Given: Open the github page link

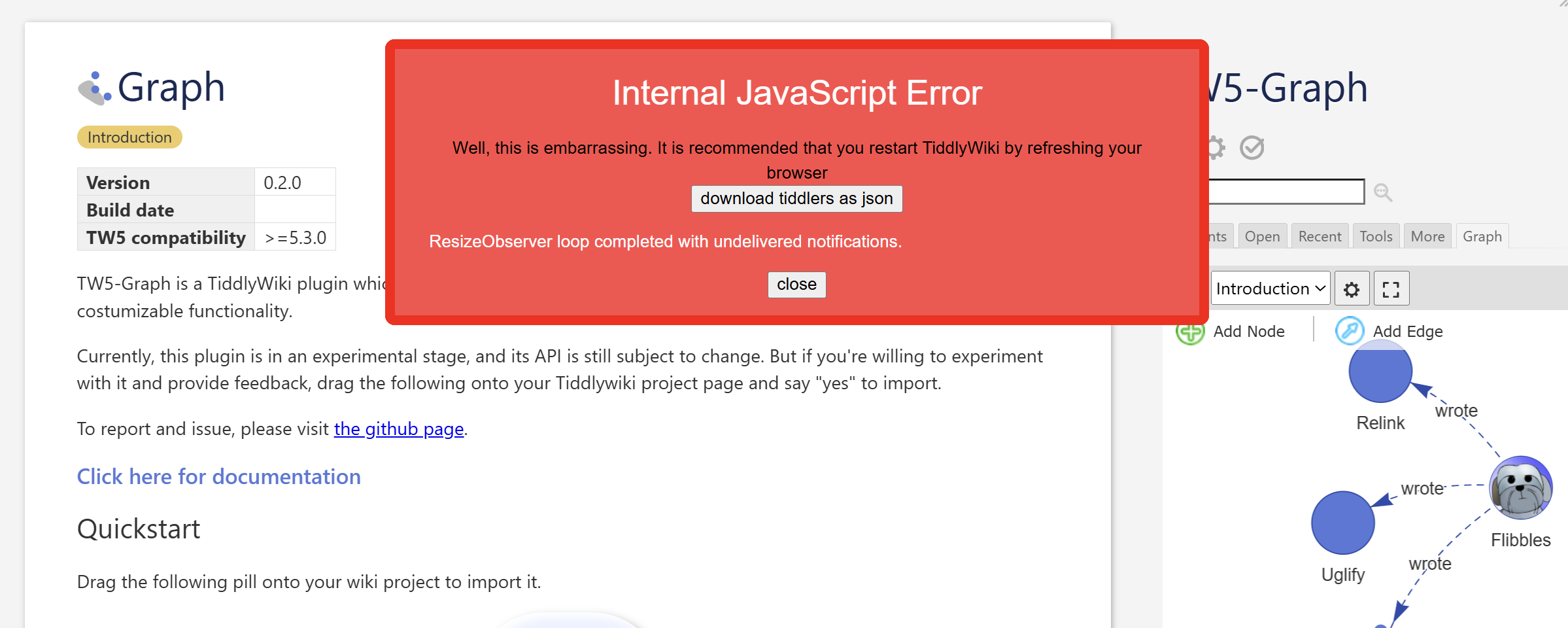Looking at the screenshot, I should [399, 429].
